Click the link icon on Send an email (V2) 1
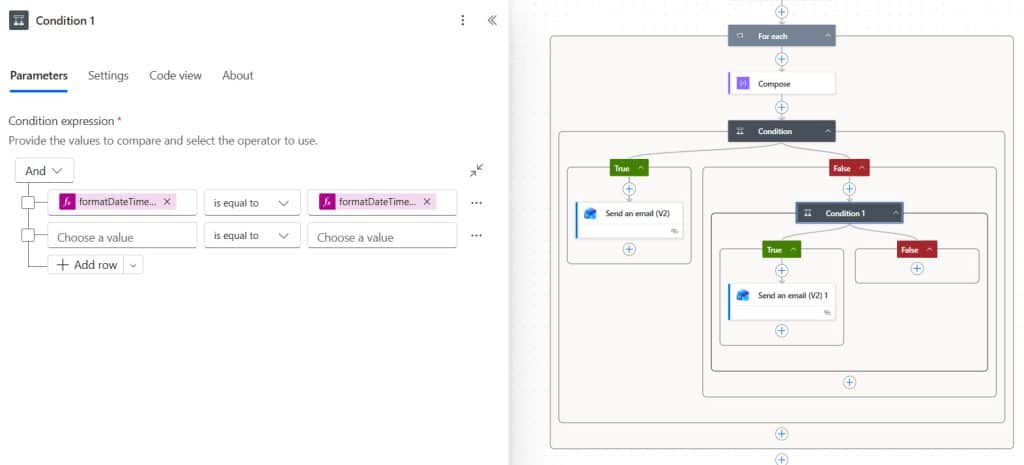 point(827,313)
